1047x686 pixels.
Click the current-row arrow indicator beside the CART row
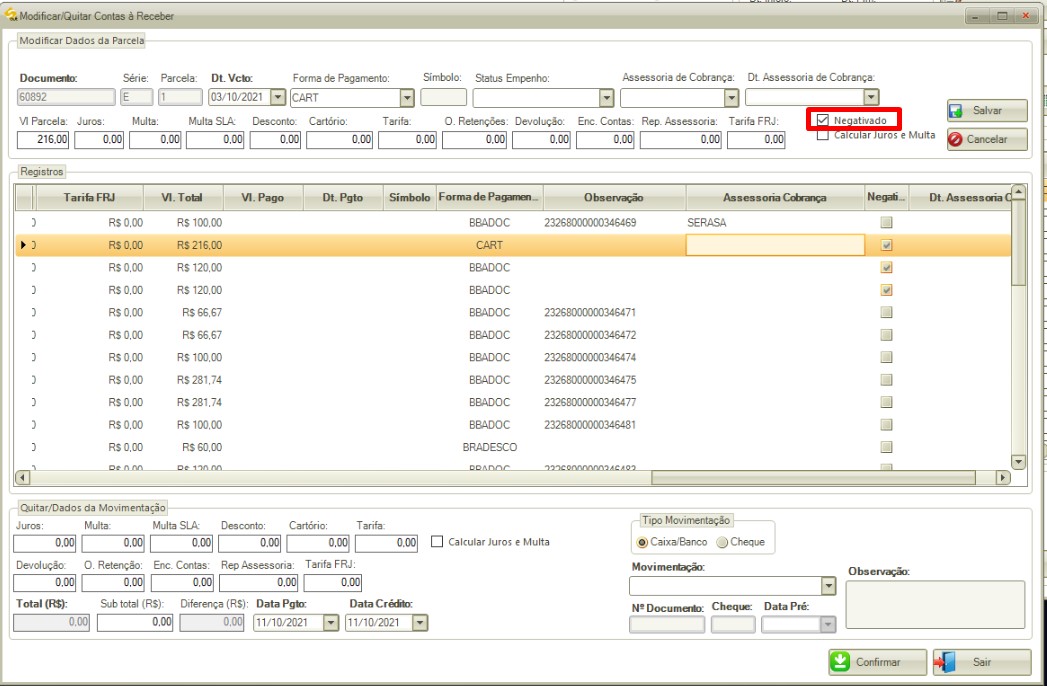[23, 245]
